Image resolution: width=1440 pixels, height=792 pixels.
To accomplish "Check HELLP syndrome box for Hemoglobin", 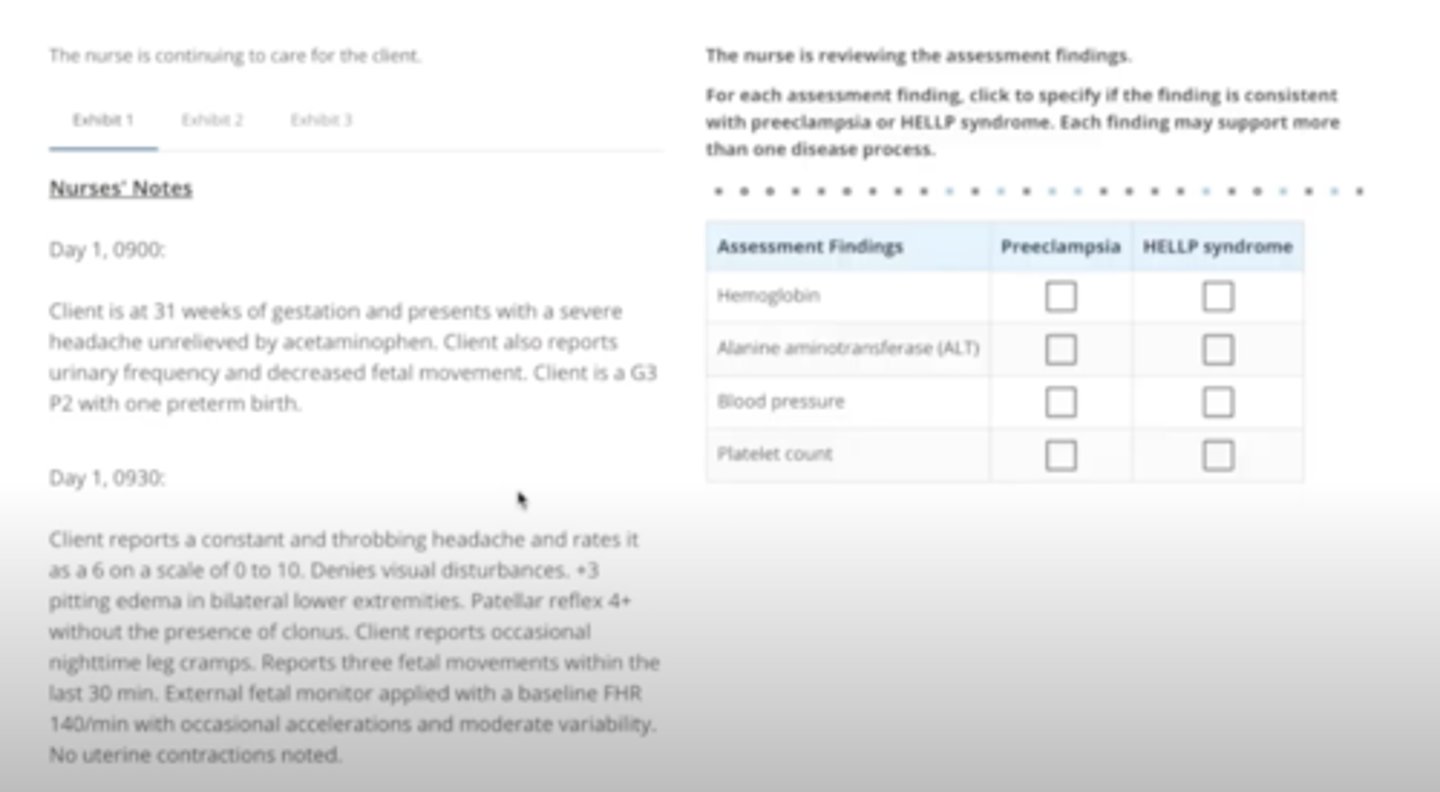I will (1217, 297).
